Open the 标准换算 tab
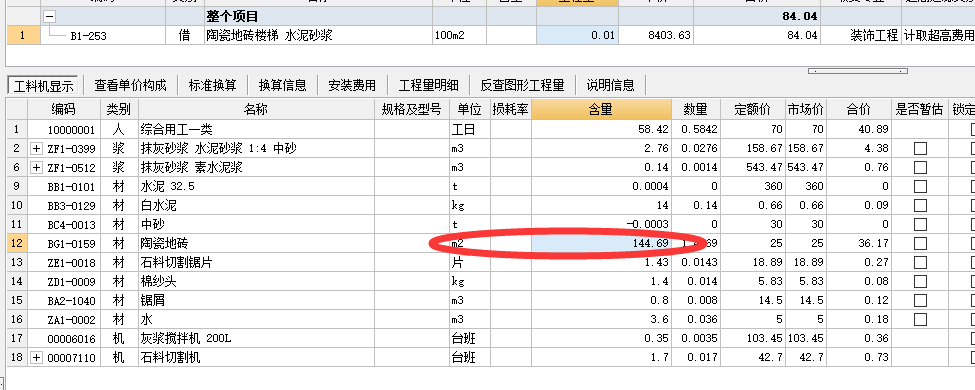975x390 pixels. tap(212, 85)
